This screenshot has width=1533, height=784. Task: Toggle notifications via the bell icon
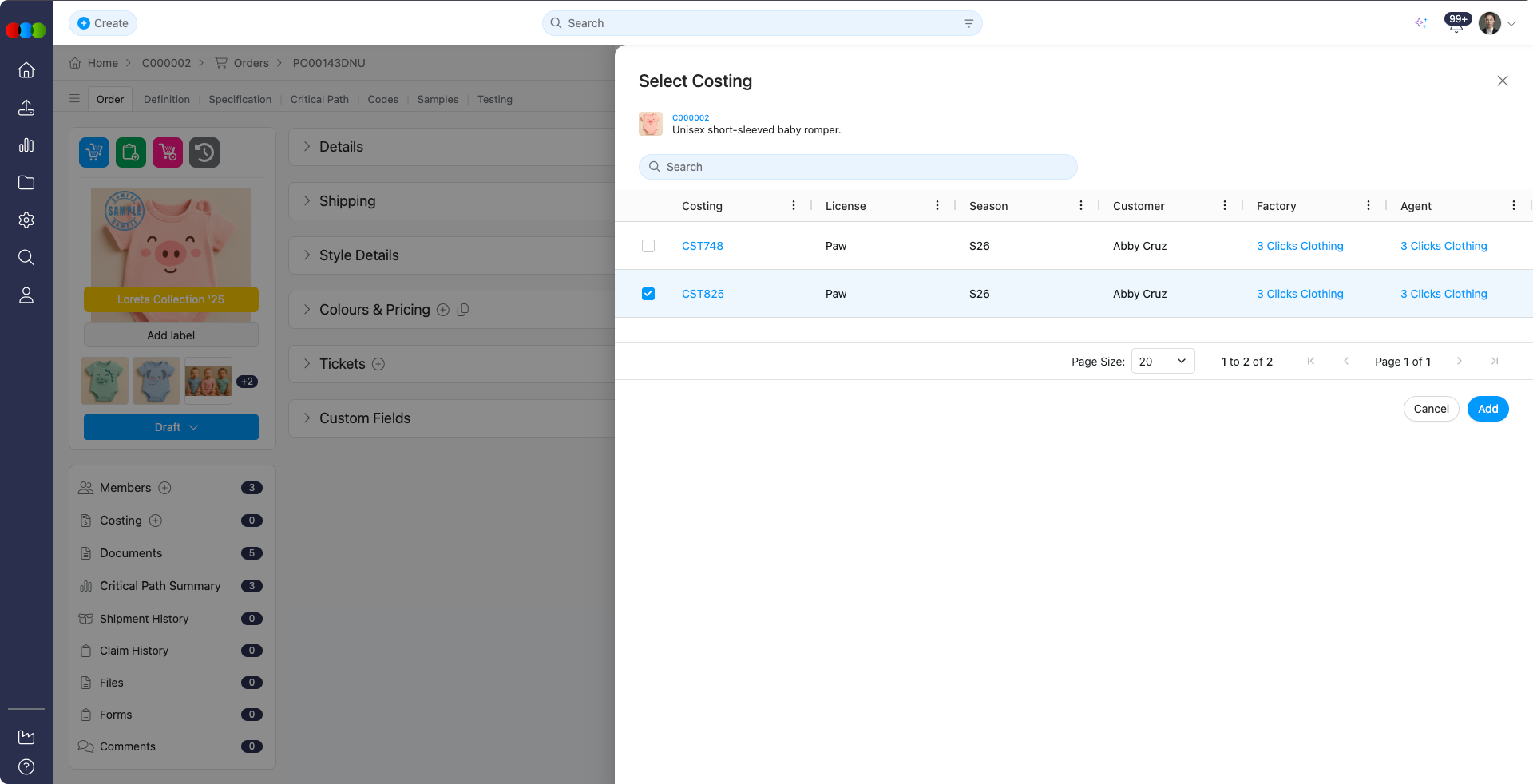click(x=1456, y=24)
